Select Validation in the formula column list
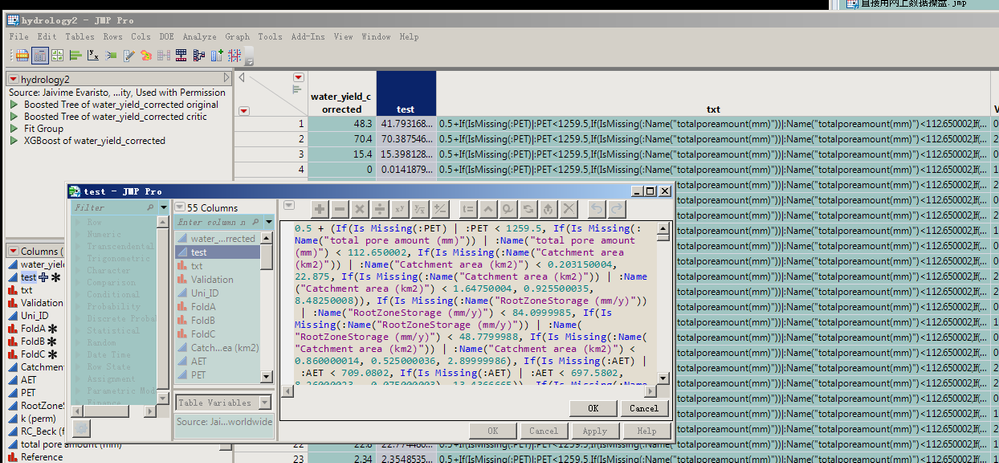This screenshot has height=463, width=999. [x=211, y=280]
